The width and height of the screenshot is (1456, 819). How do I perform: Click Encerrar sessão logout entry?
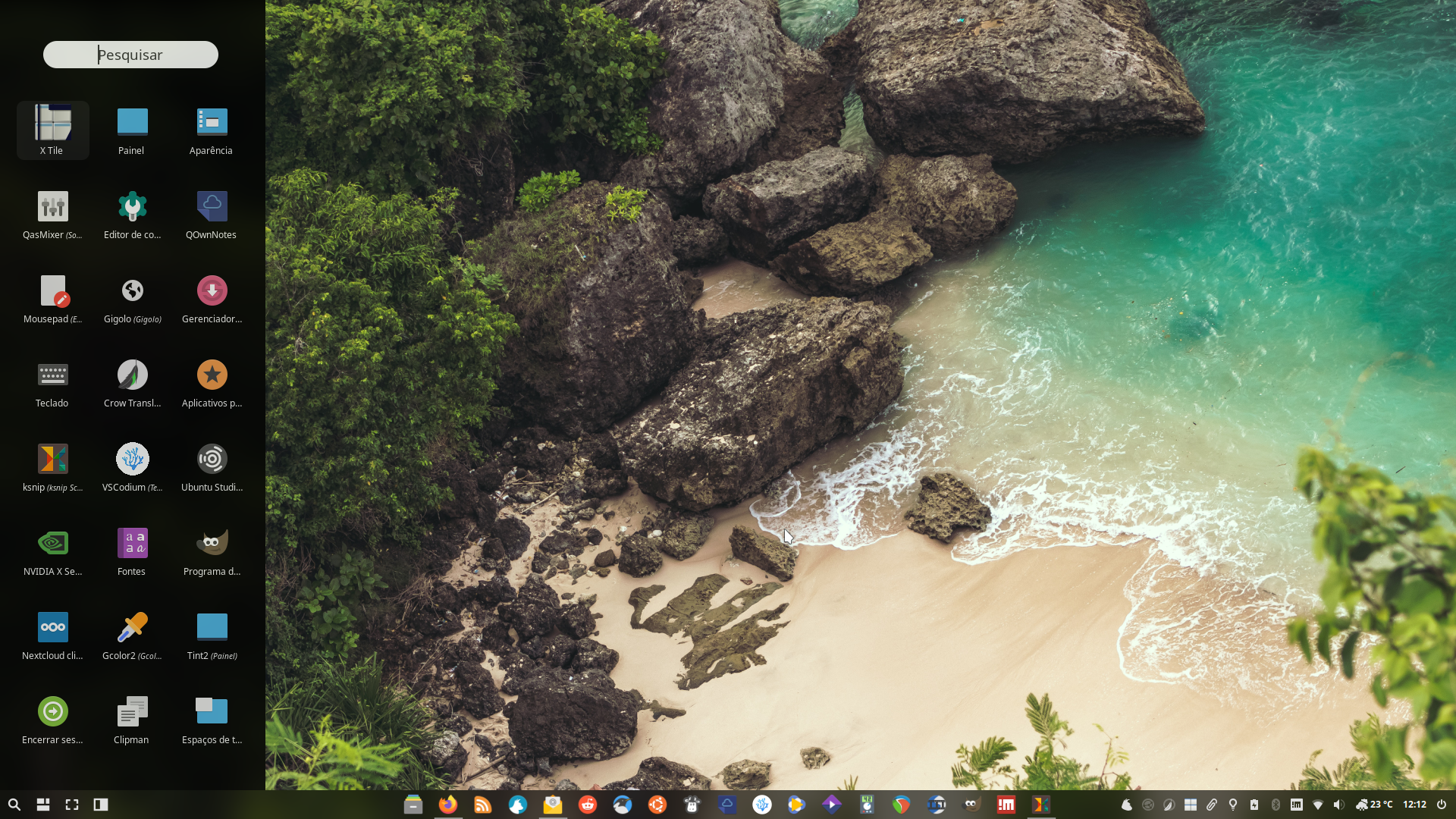(52, 719)
